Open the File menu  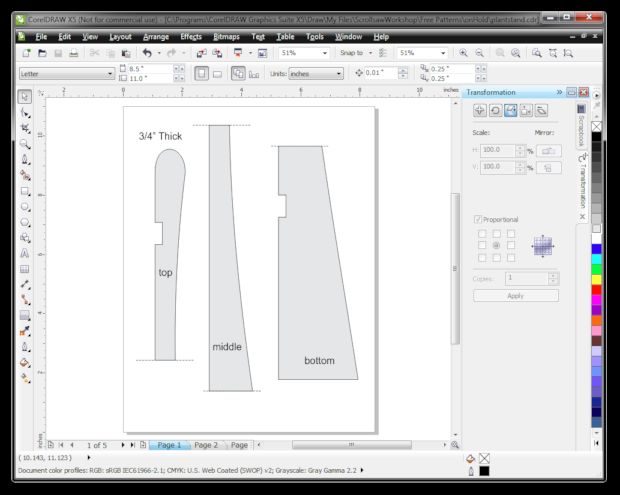(41, 37)
